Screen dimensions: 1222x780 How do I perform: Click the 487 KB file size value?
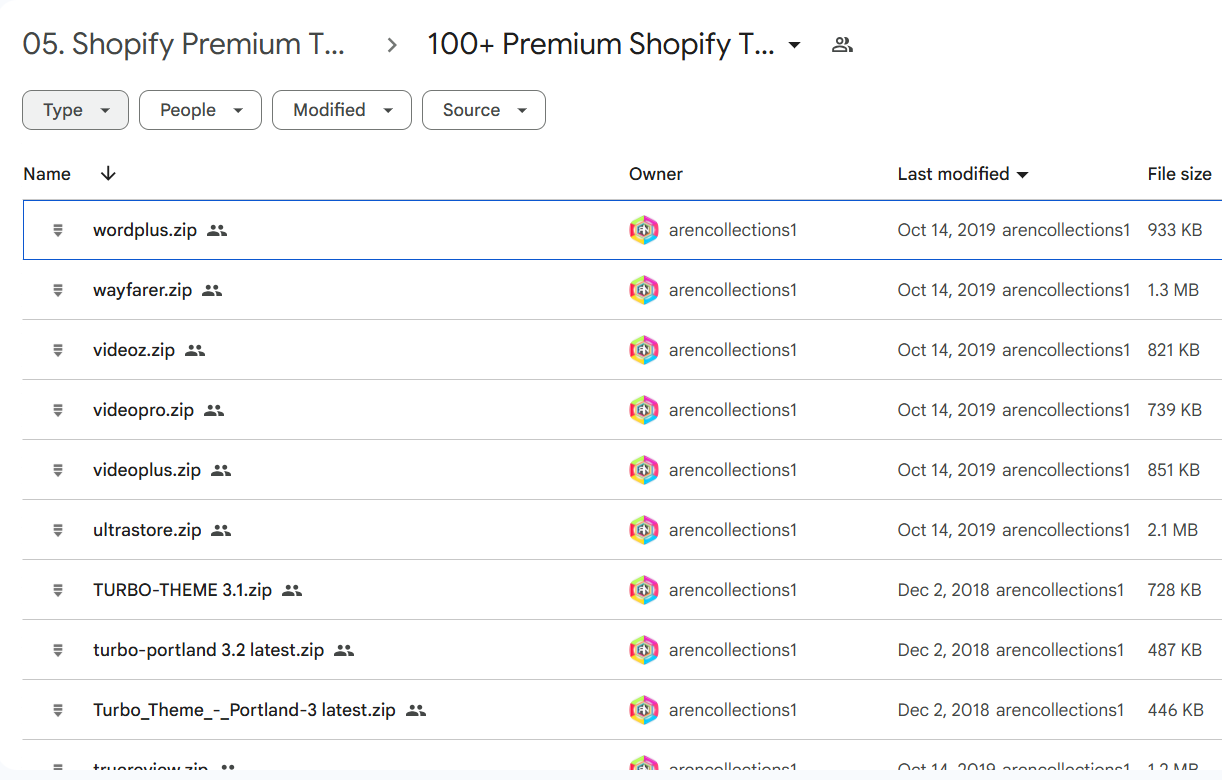[x=1175, y=650]
